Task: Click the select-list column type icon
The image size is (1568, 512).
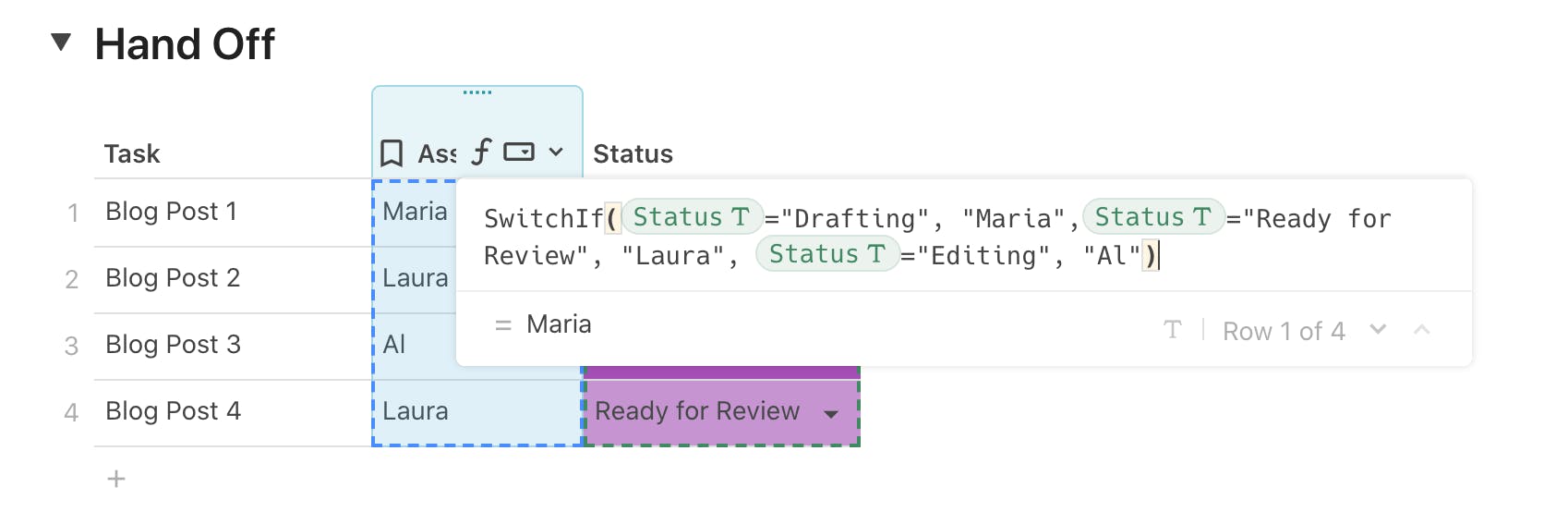Action: (x=519, y=152)
